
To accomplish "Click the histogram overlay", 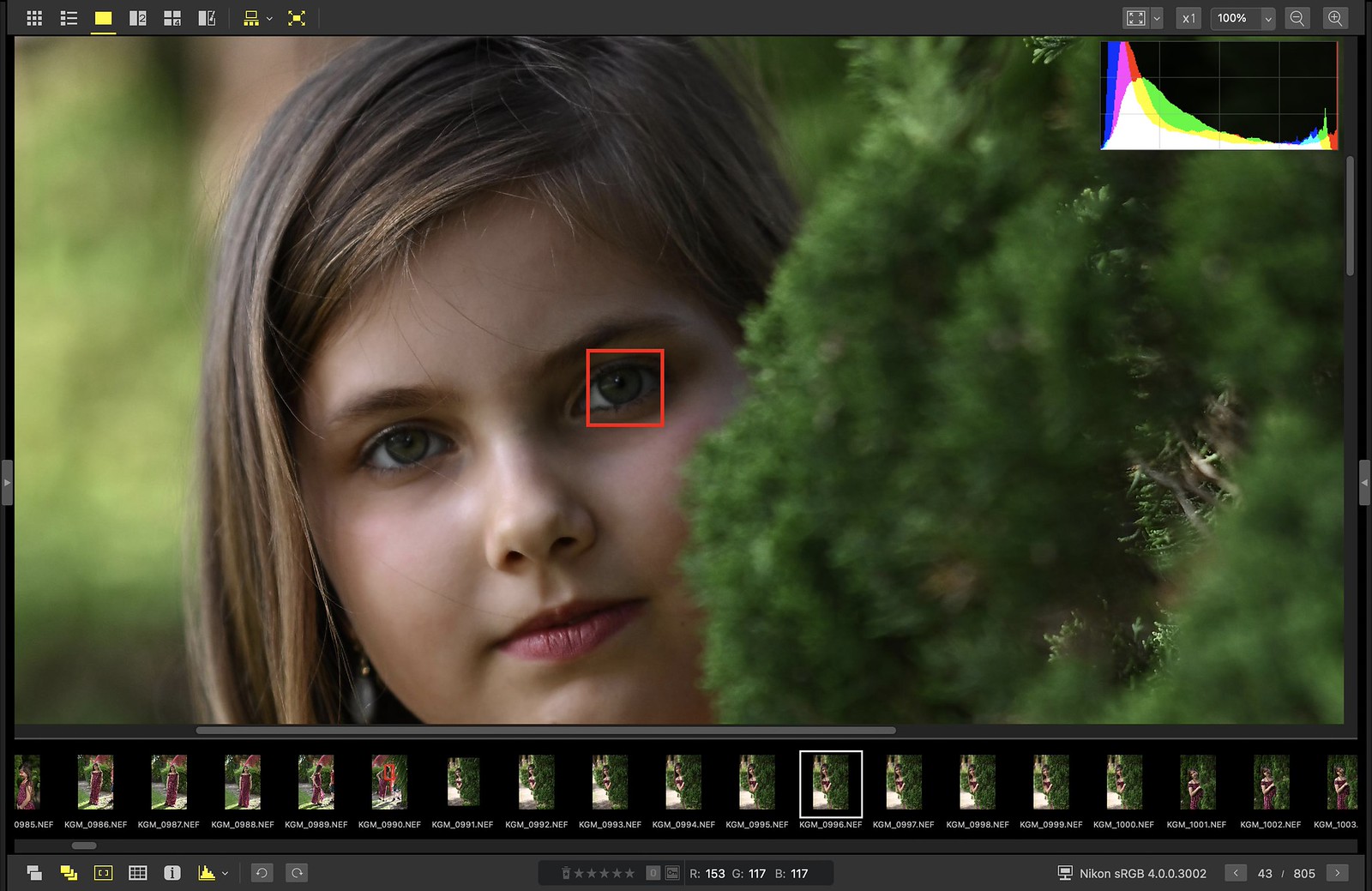I will [x=1219, y=95].
